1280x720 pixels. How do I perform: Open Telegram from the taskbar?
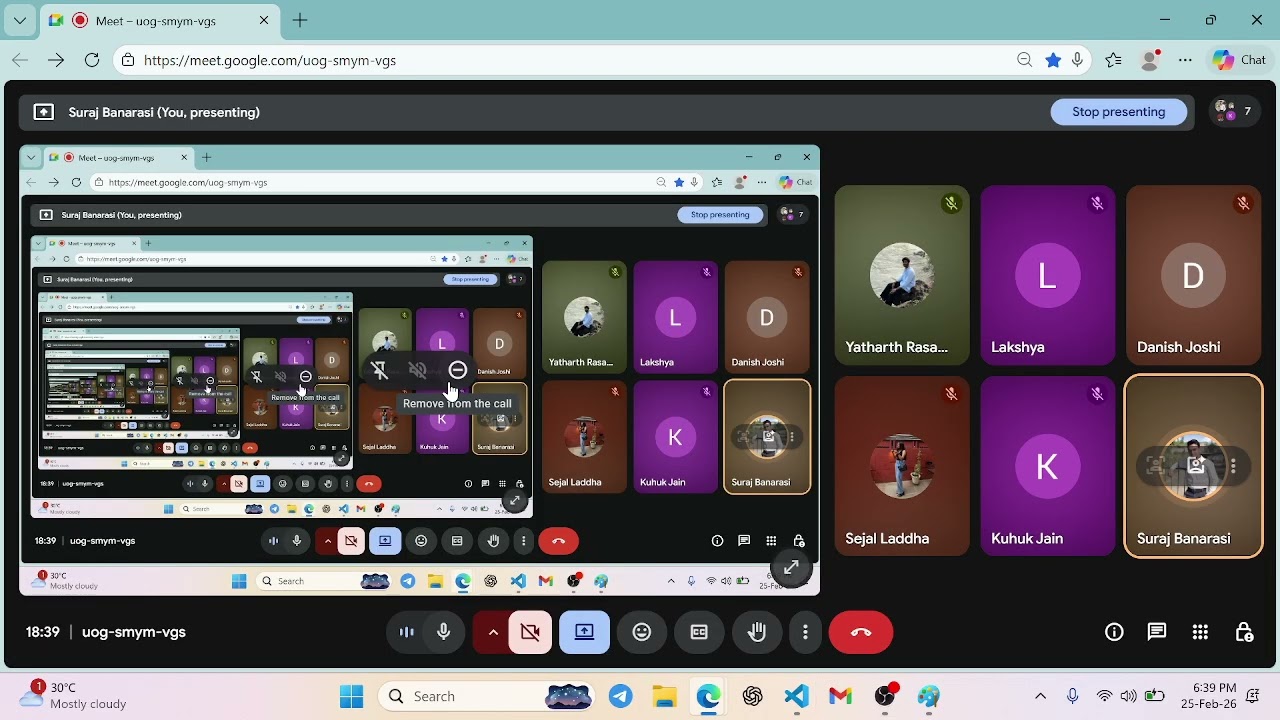tap(621, 696)
